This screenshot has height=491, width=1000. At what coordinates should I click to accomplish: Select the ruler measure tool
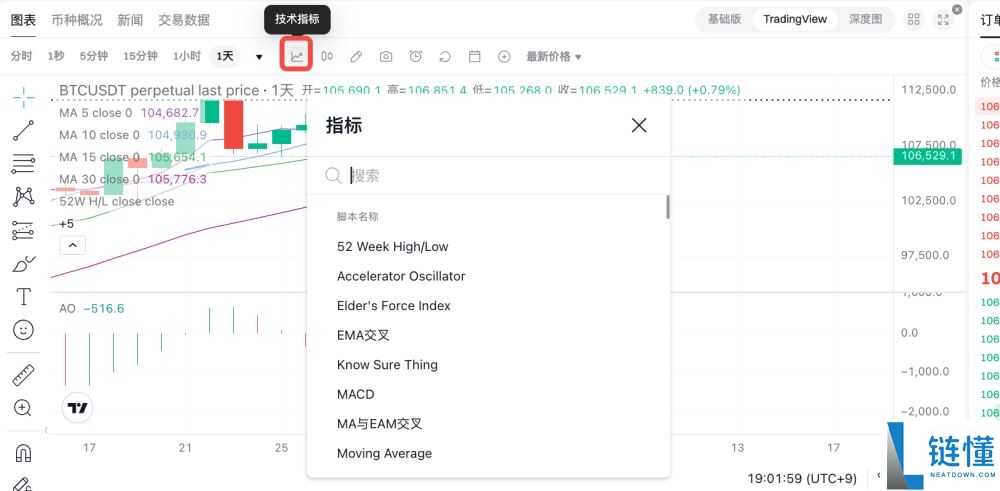pos(24,375)
